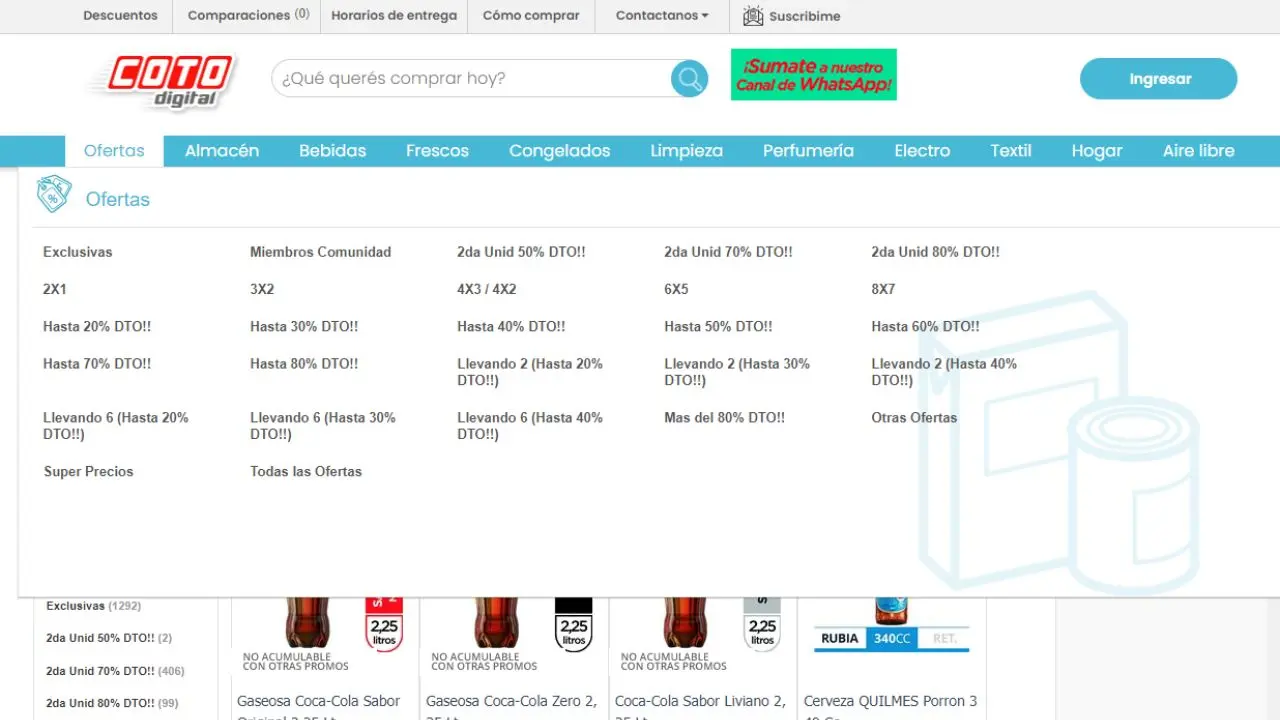The image size is (1280, 720).
Task: Choose 2da Unid 50% DTO!! in menu
Action: click(521, 252)
